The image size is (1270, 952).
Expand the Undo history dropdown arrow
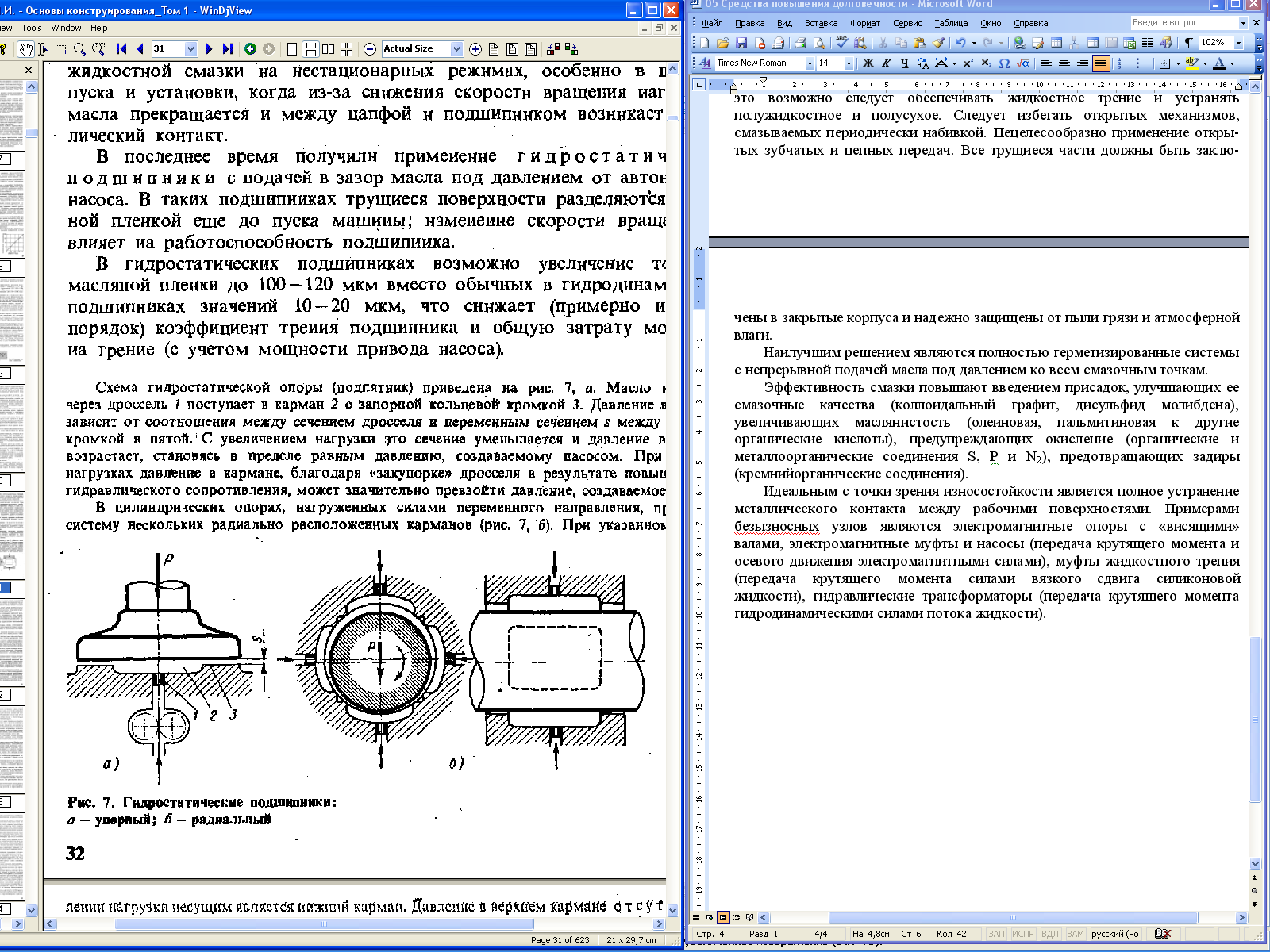974,43
